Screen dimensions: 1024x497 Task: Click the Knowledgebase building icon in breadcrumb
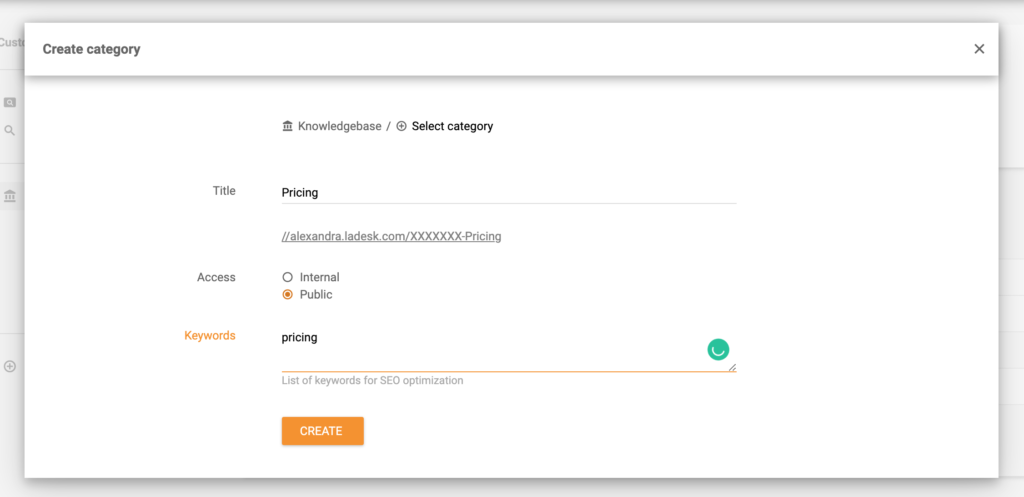pos(288,126)
